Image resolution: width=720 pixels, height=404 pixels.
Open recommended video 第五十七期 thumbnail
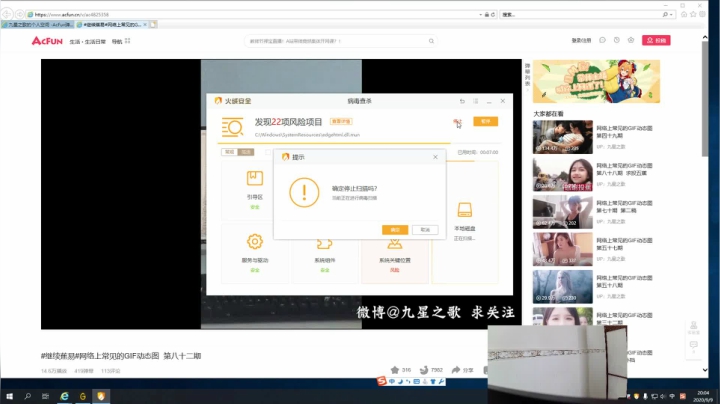pyautogui.click(x=562, y=249)
